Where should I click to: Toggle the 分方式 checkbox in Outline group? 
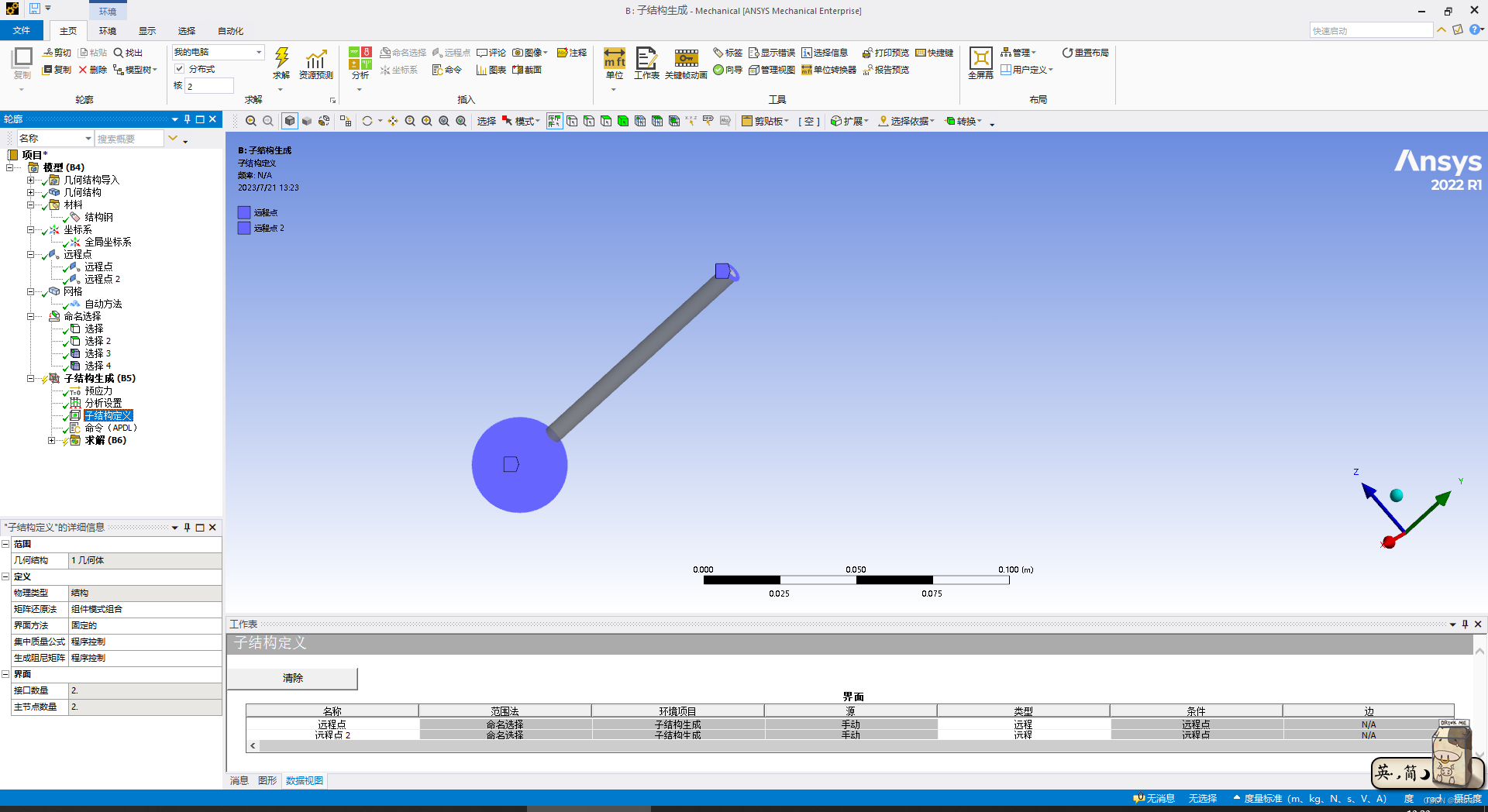click(x=179, y=69)
